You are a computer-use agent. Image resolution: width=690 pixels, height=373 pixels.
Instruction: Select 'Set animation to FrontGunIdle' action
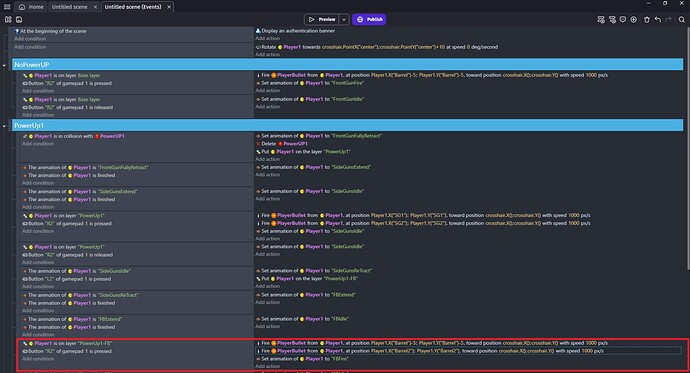[x=310, y=99]
